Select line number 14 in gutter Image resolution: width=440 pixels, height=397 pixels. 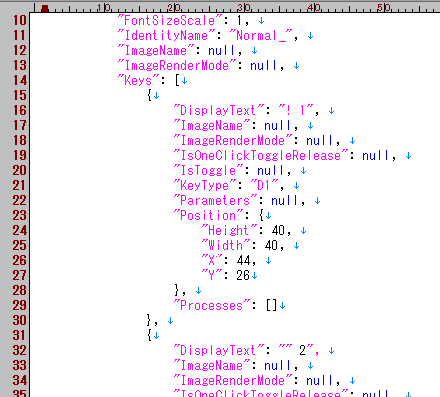[20, 80]
